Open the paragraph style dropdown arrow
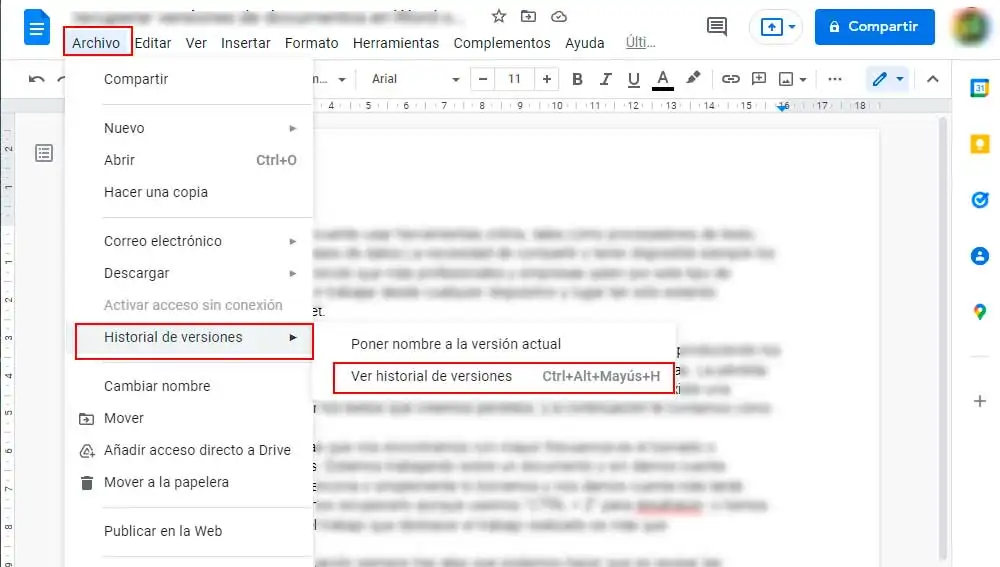1000x567 pixels. (342, 80)
